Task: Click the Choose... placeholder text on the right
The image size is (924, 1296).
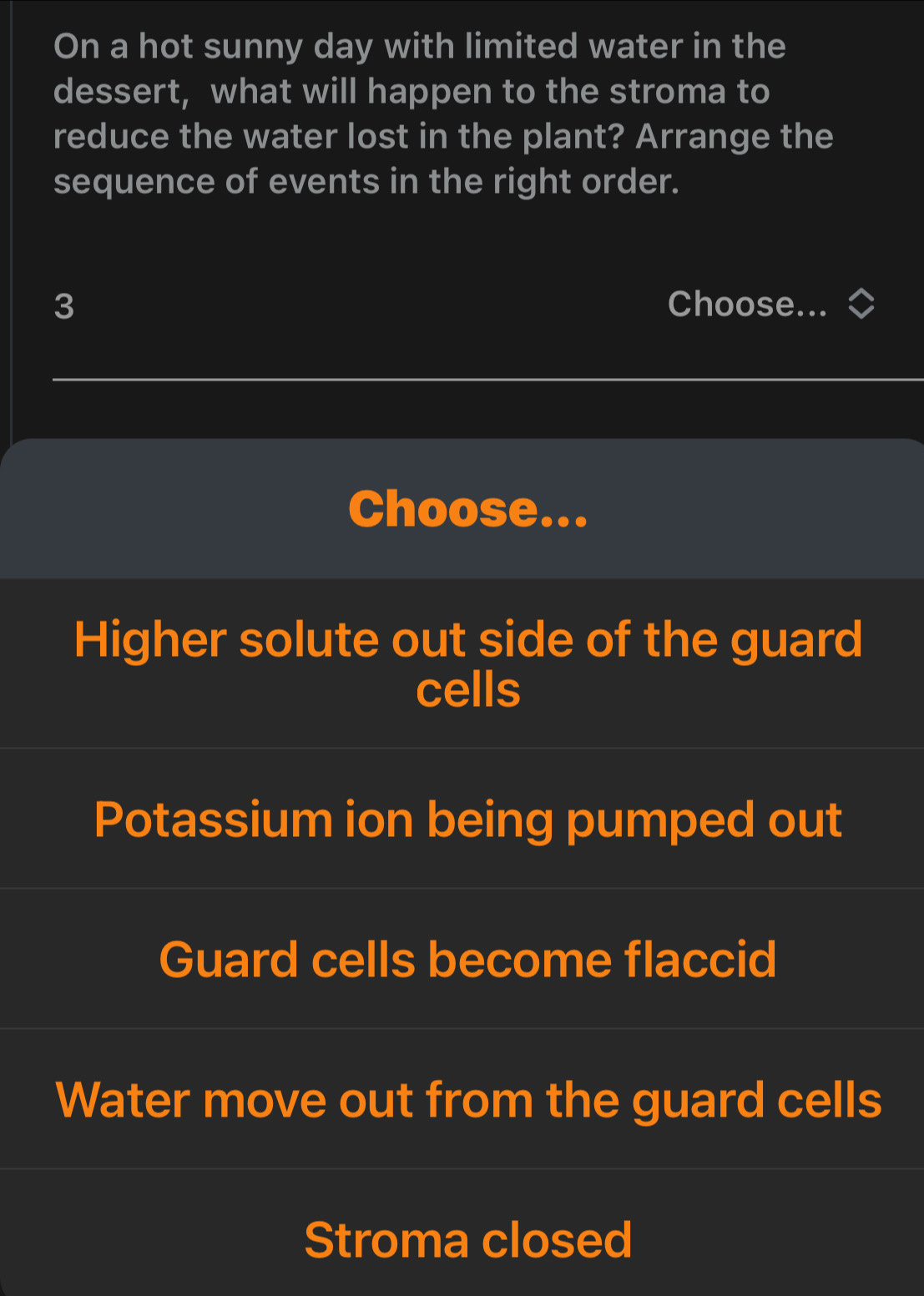Action: pyautogui.click(x=747, y=303)
